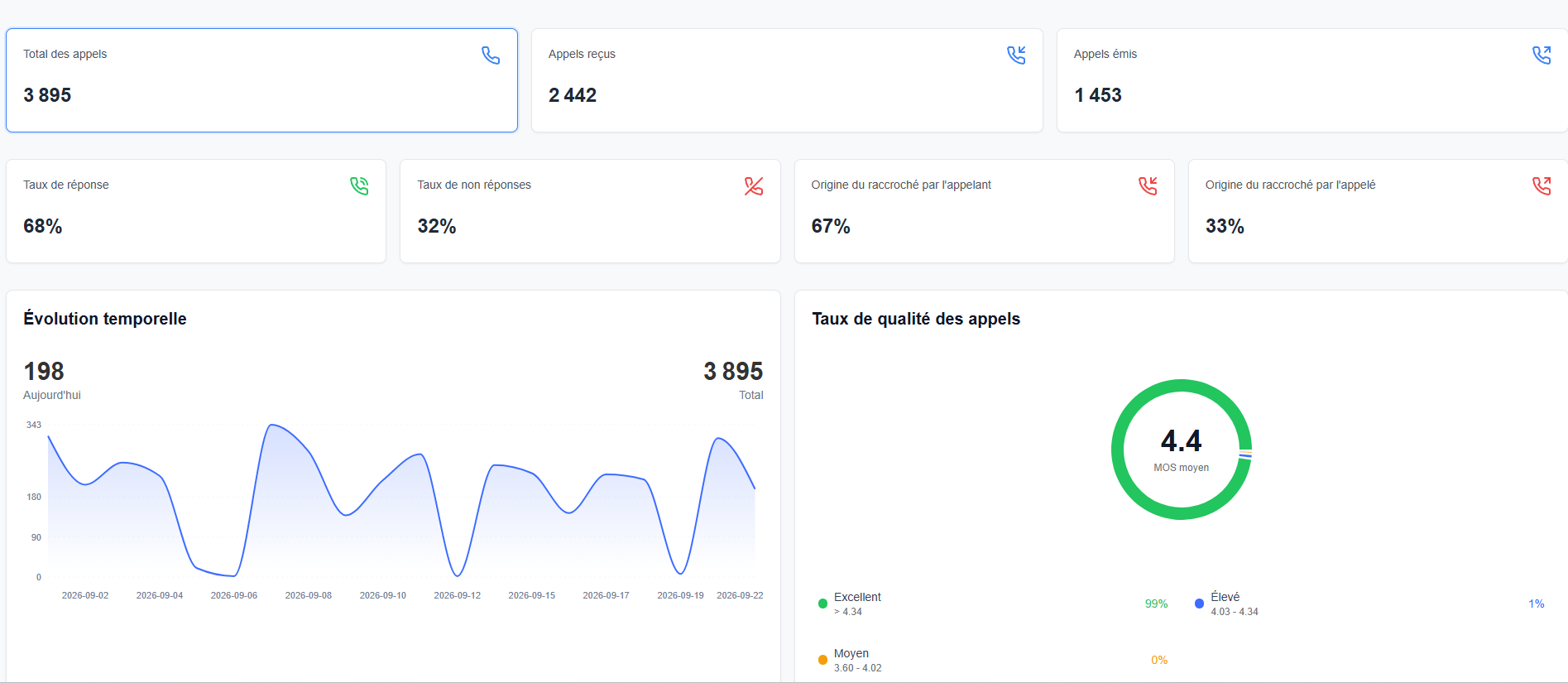Click the Élevé 4.03 - 4.34 range text
The height and width of the screenshot is (683, 1568).
pyautogui.click(x=1235, y=612)
